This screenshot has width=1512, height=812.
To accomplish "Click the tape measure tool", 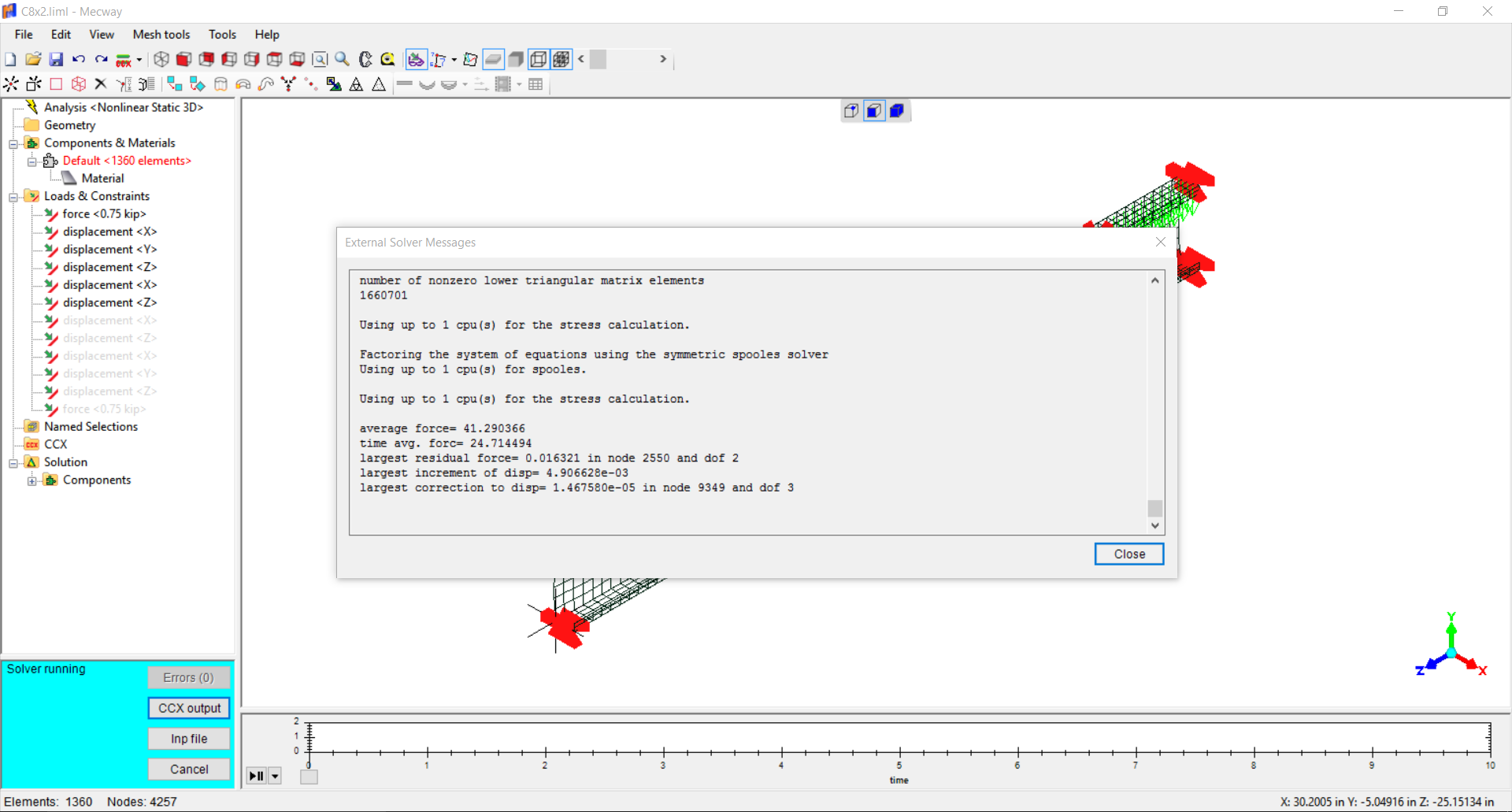I will pos(387,59).
